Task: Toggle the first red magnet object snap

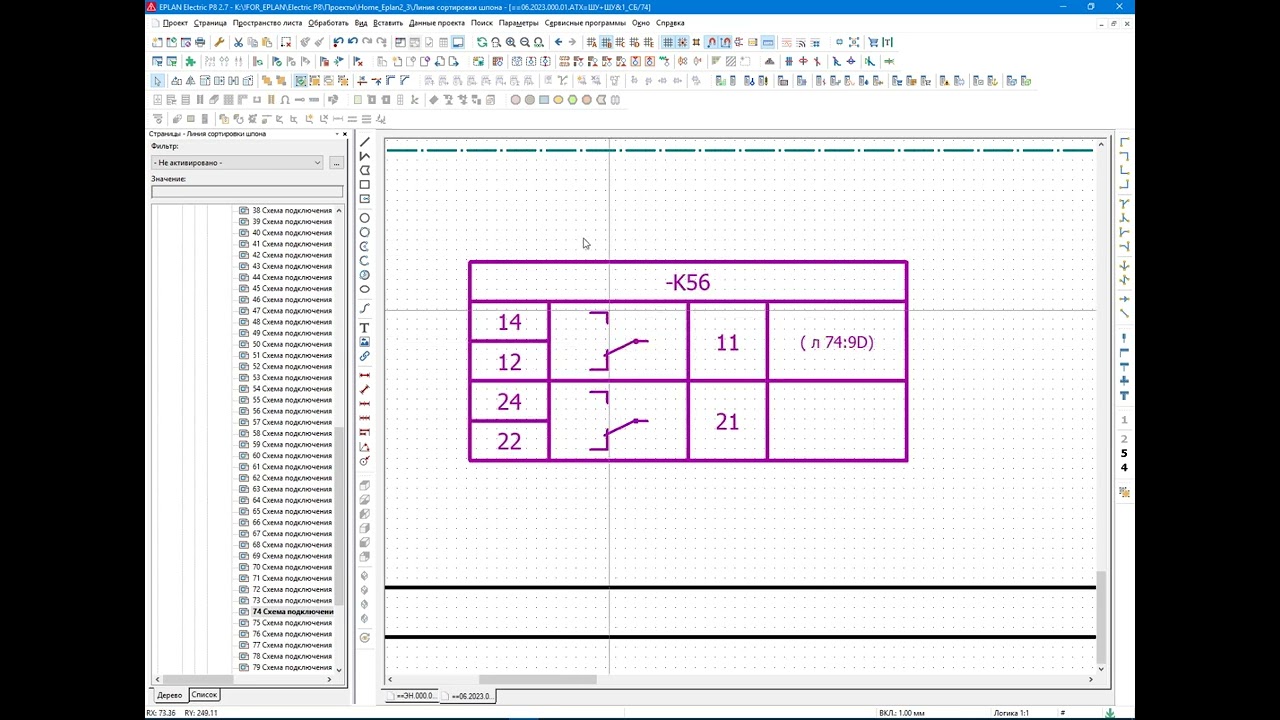Action: click(711, 42)
